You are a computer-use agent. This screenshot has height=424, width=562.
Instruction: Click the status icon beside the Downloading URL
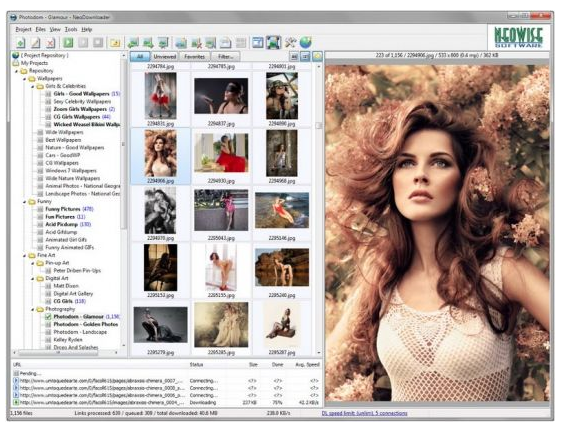(x=15, y=402)
